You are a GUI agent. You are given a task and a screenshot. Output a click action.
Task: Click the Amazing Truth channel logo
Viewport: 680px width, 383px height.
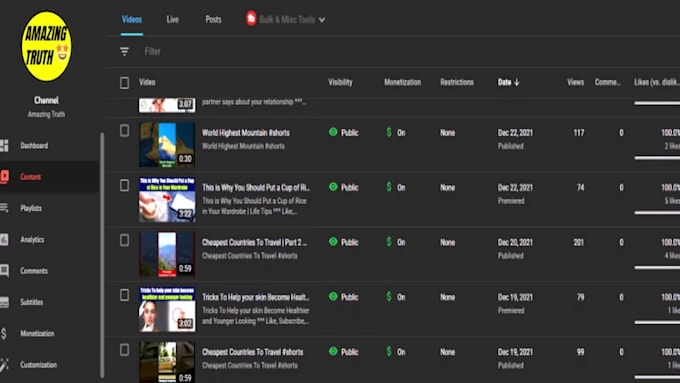pyautogui.click(x=46, y=46)
